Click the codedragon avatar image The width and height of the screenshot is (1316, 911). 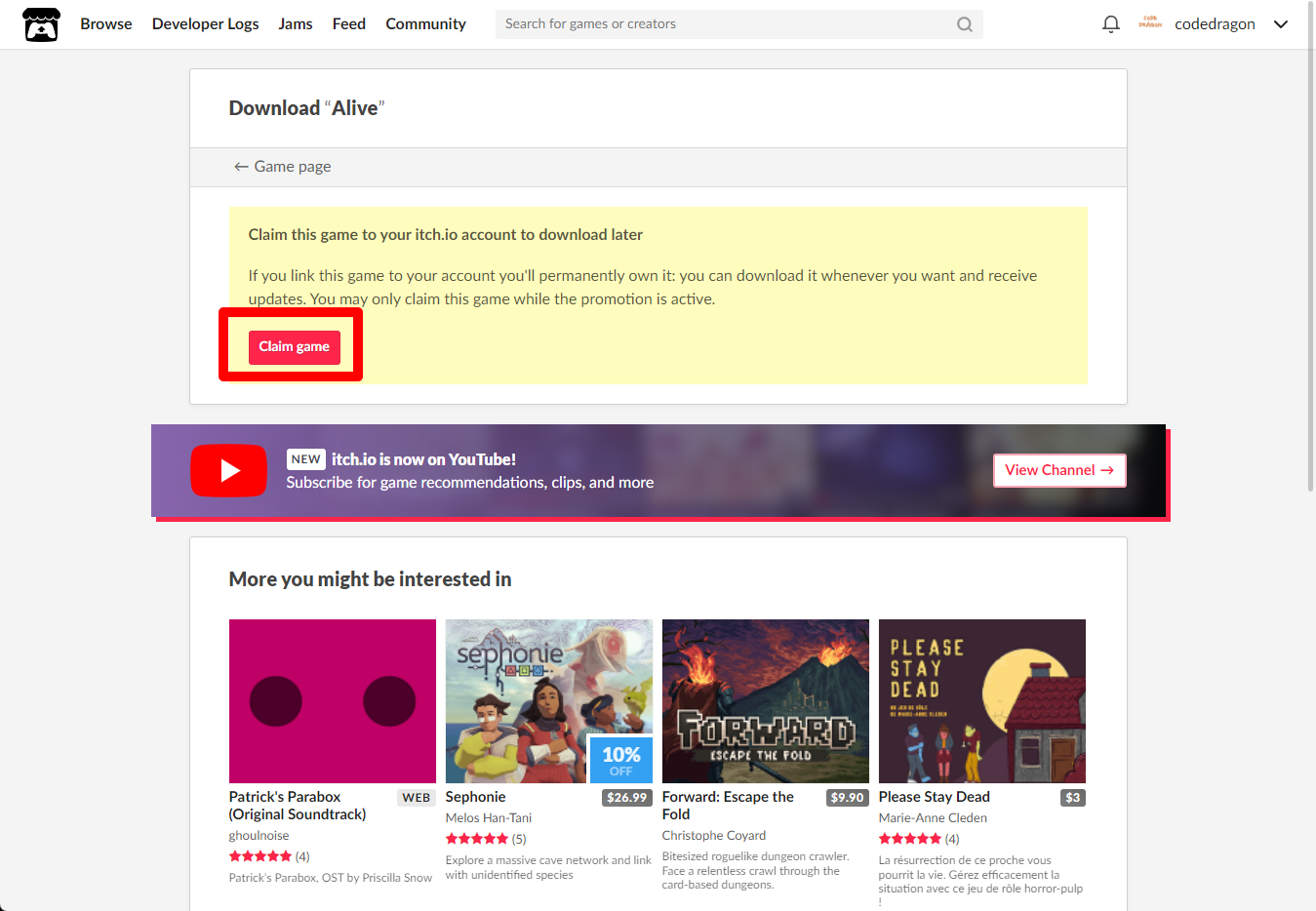pos(1150,23)
